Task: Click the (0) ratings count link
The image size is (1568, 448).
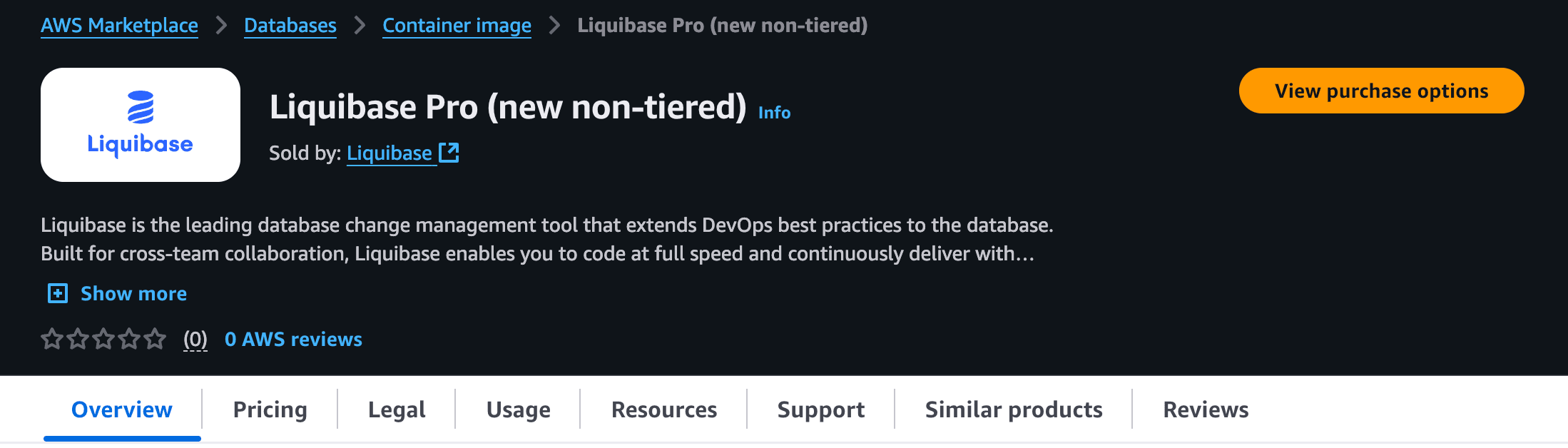Action: pos(194,340)
